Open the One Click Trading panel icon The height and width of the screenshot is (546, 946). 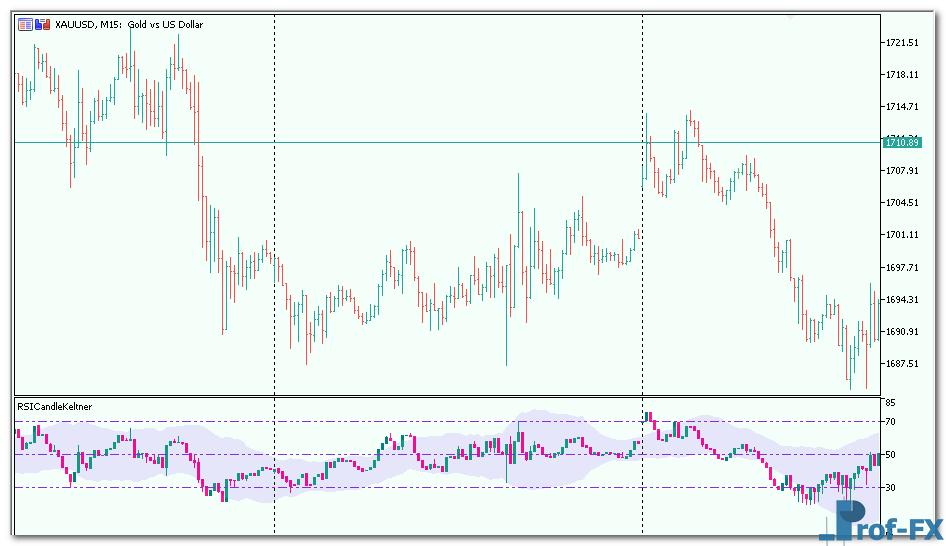coord(24,24)
